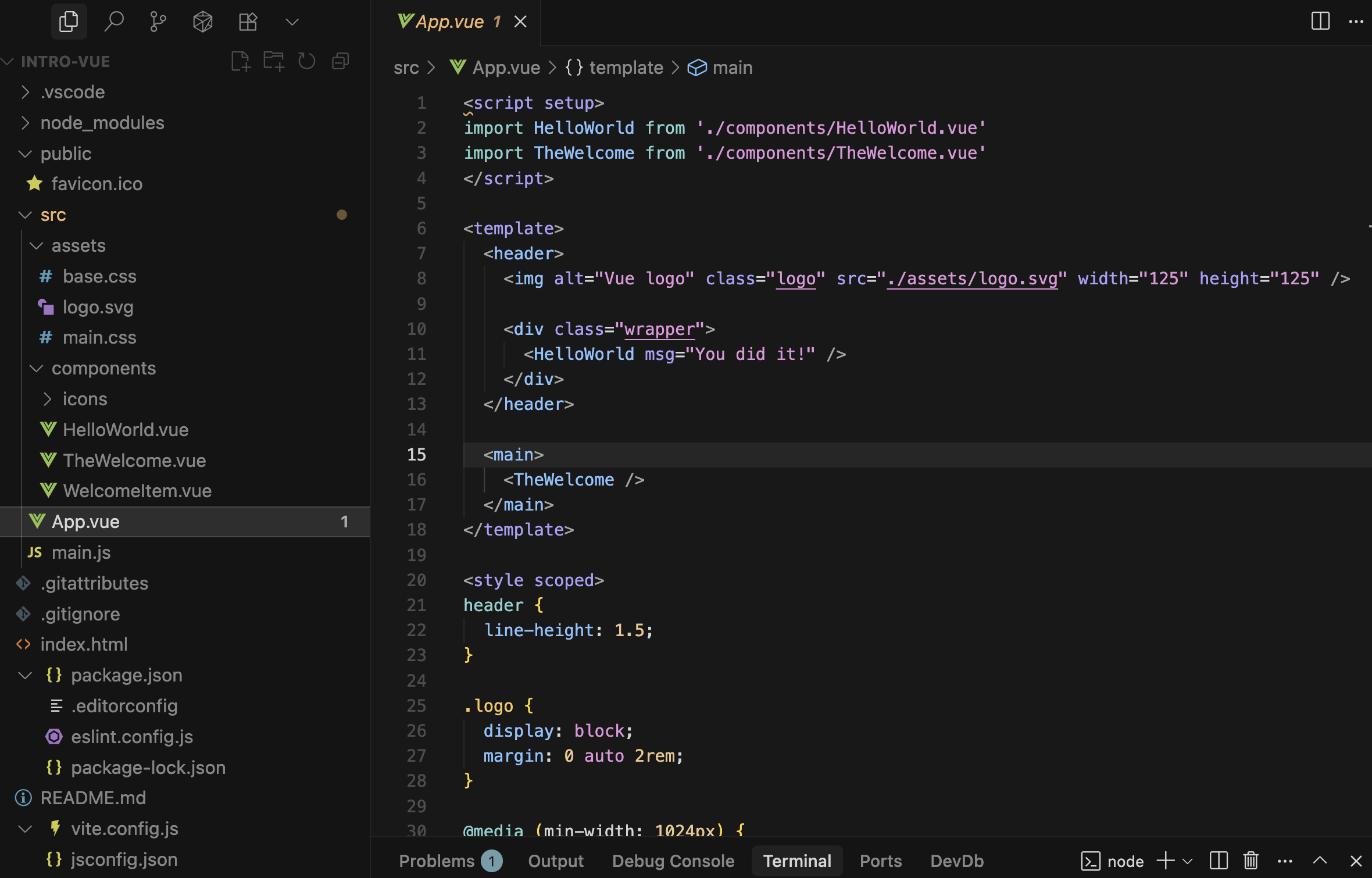Click the New File icon in explorer header
The height and width of the screenshot is (878, 1372).
click(240, 61)
